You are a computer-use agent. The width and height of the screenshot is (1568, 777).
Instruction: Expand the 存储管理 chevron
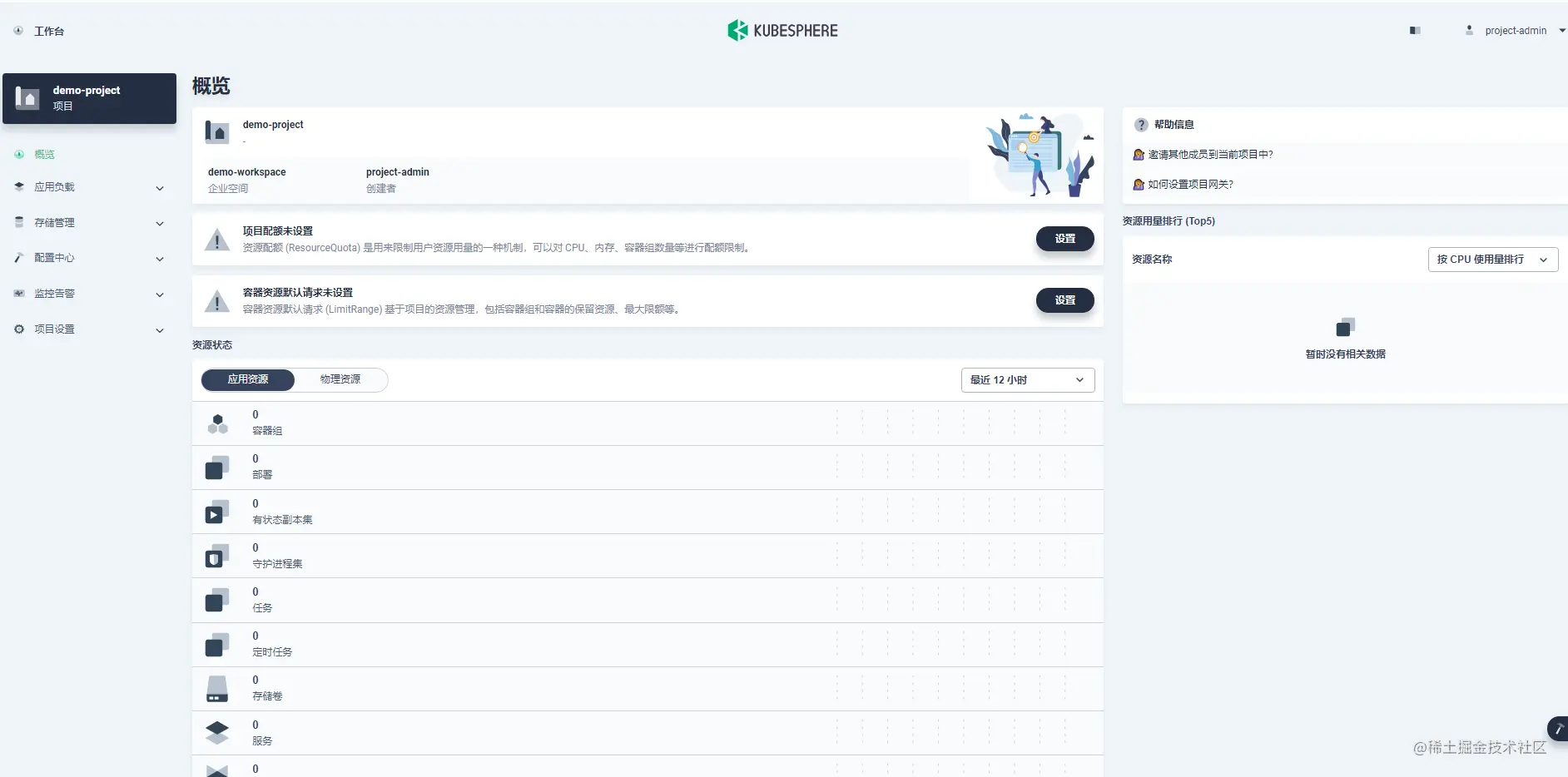pos(160,224)
